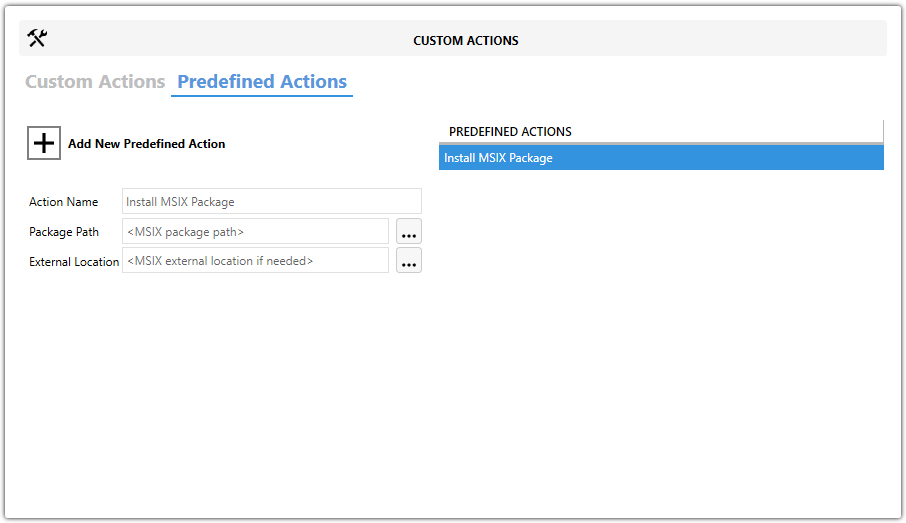Click the plus icon to add predefined action

click(x=44, y=143)
